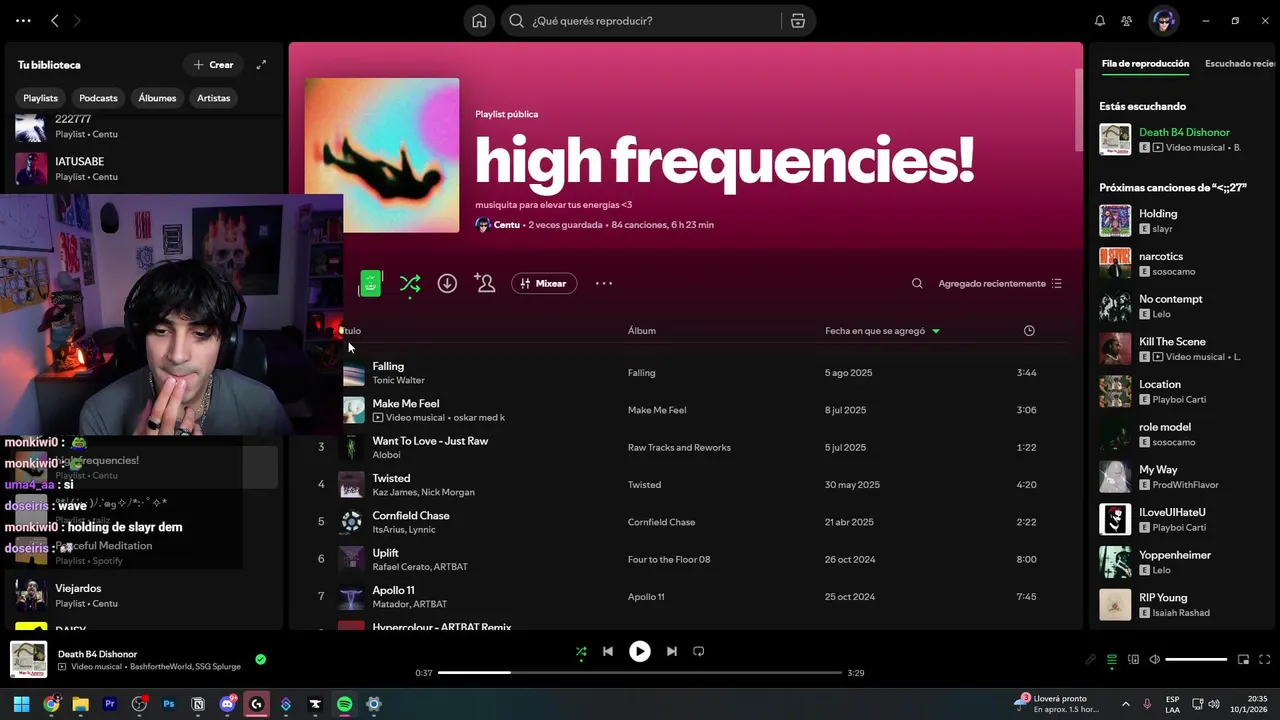1280x720 pixels.
Task: Filter the library by Playlists
Action: click(41, 98)
